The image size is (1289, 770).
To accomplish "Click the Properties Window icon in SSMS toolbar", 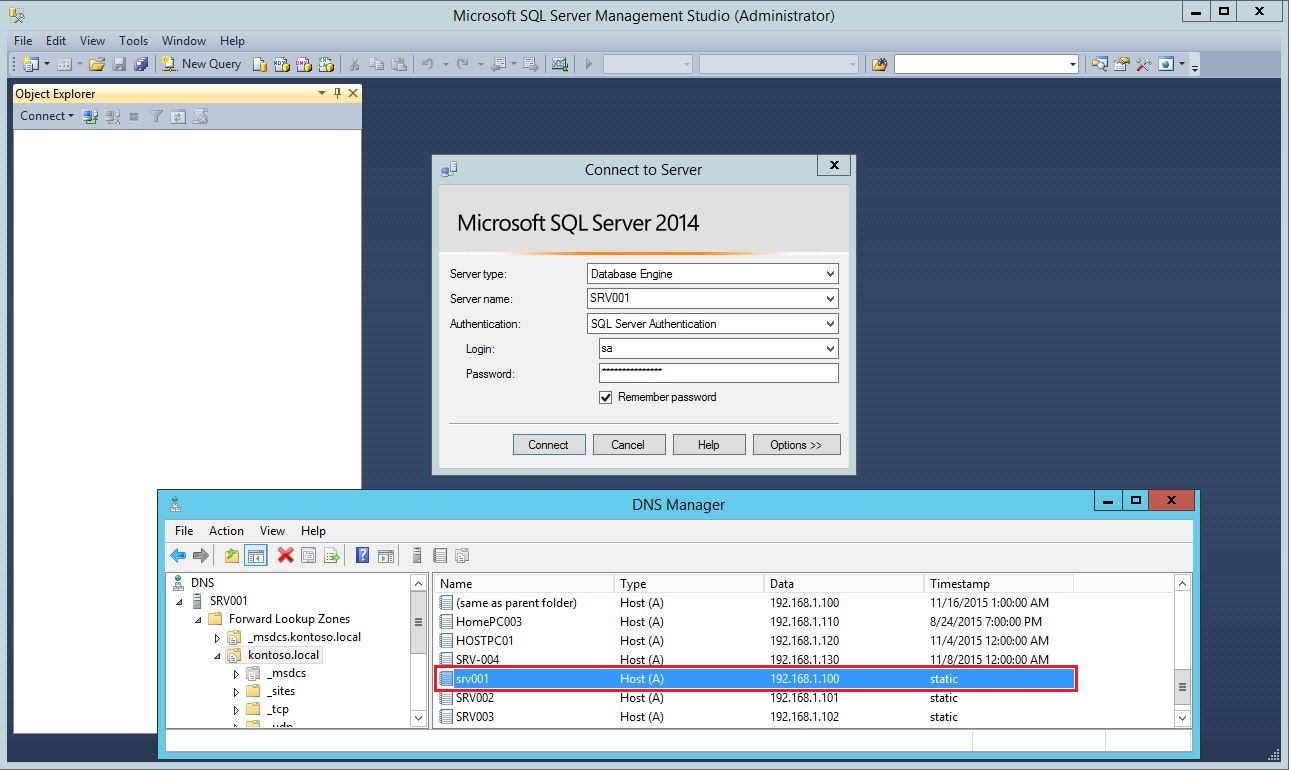I will [1122, 64].
